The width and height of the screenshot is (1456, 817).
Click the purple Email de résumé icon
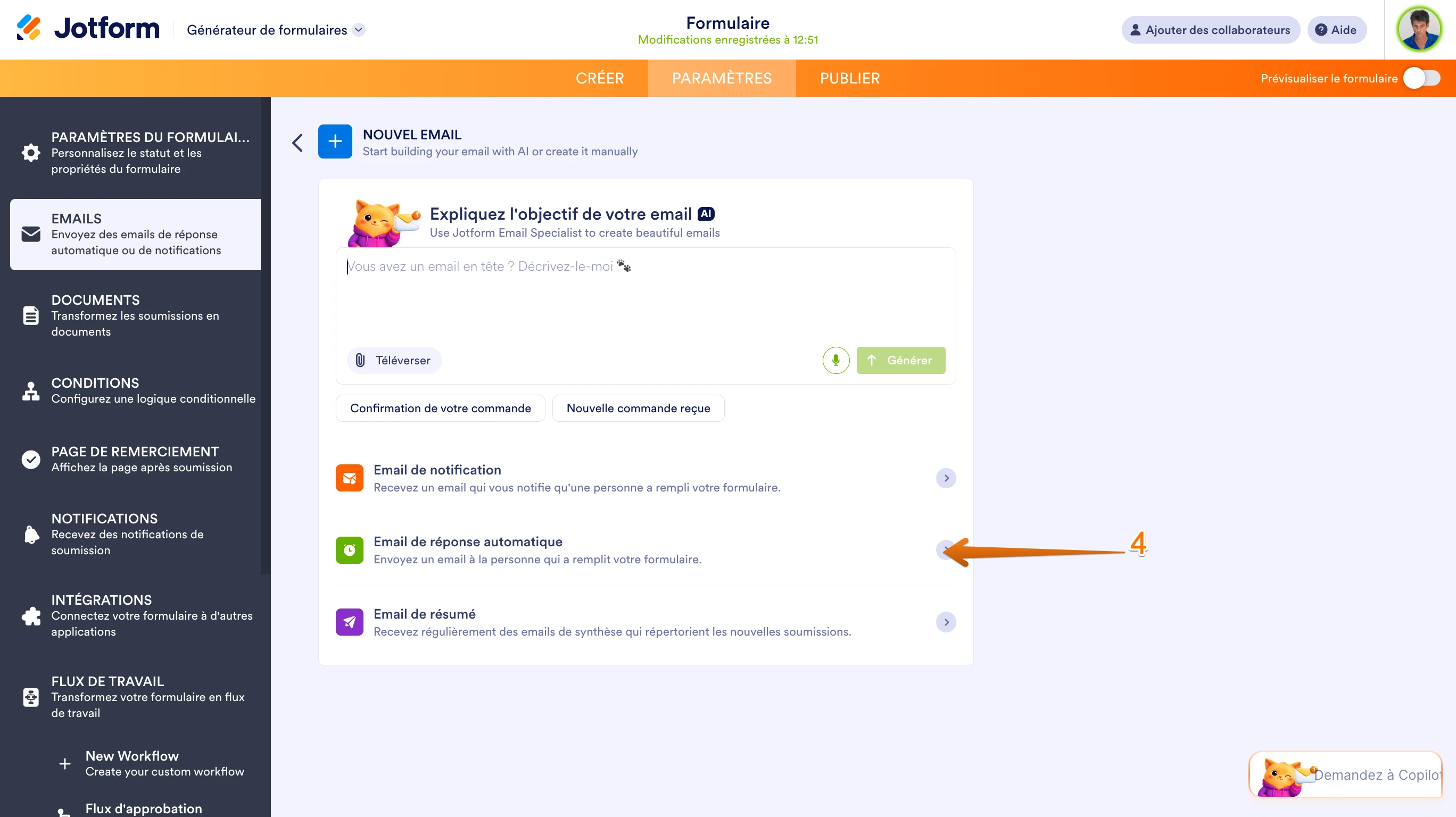tap(349, 622)
